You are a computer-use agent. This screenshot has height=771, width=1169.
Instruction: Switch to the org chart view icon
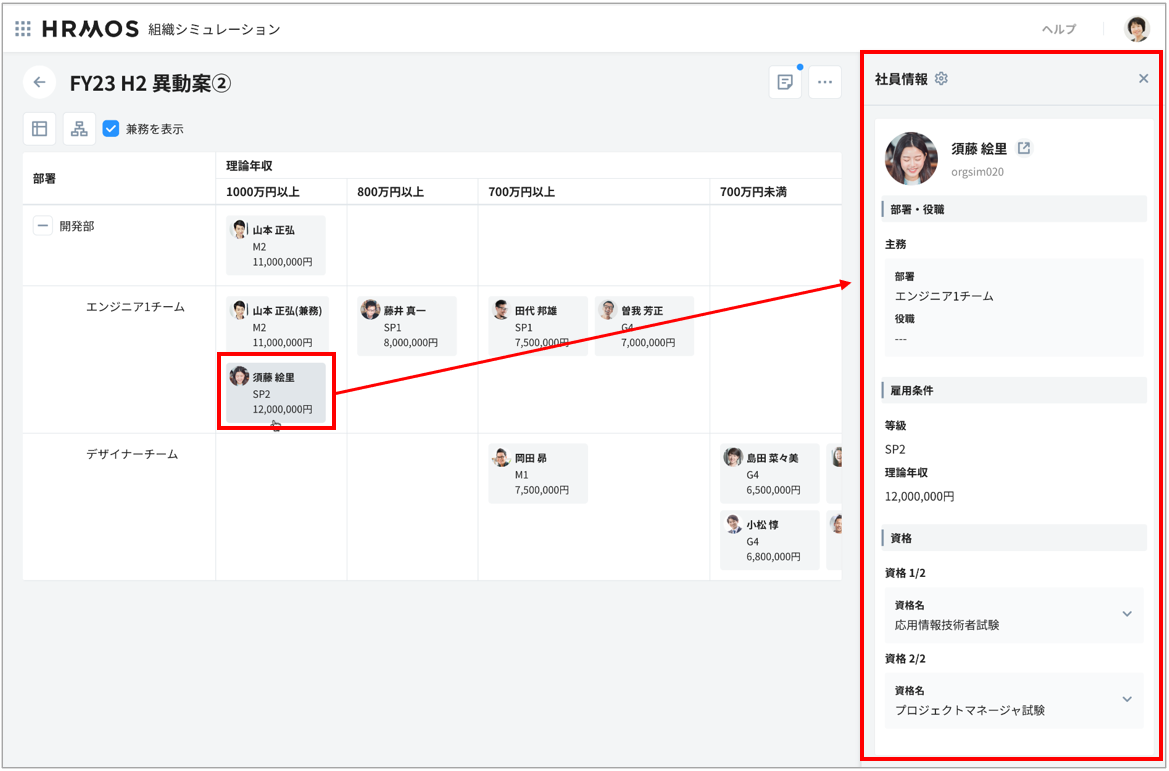[x=79, y=129]
